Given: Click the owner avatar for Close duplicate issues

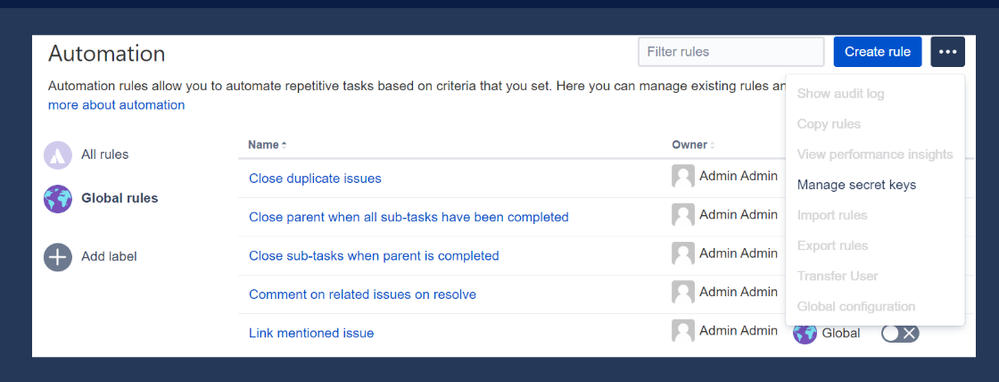Looking at the screenshot, I should pos(683,176).
